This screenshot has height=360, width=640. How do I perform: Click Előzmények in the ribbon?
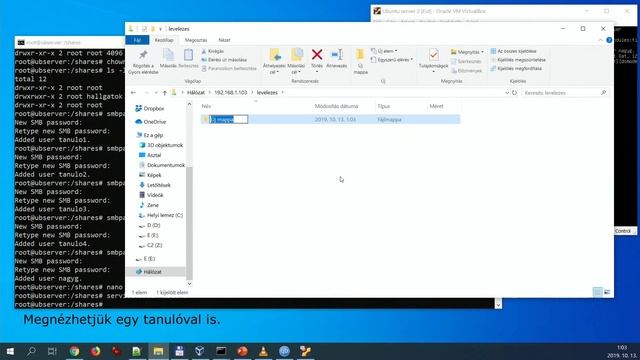(466, 71)
